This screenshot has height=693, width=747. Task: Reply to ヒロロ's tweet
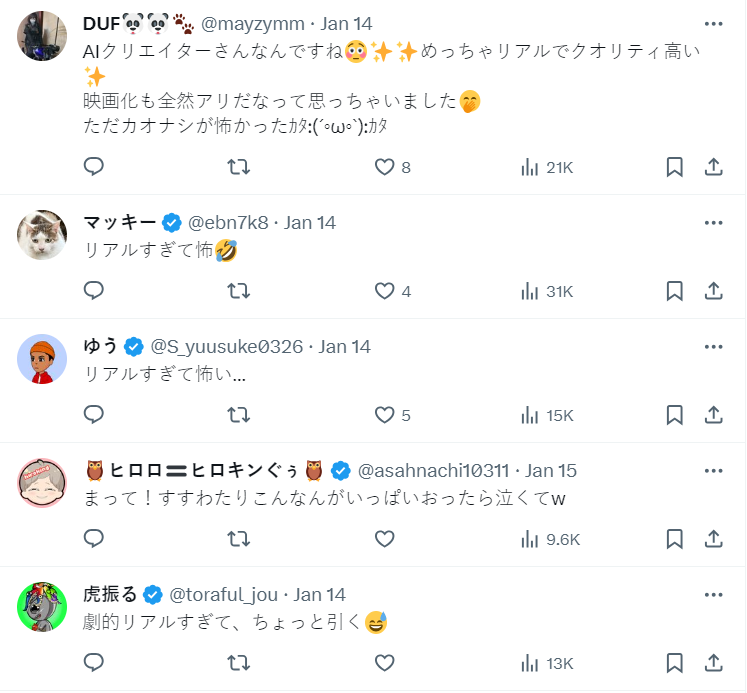tap(94, 539)
